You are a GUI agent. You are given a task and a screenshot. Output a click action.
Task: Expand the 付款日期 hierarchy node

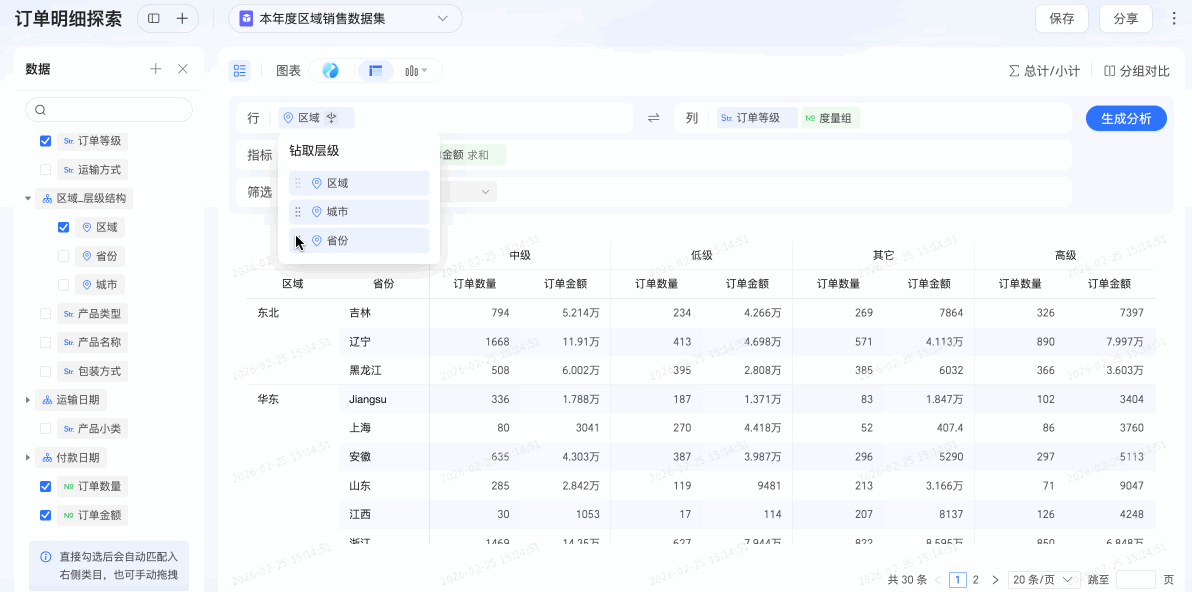[x=28, y=457]
